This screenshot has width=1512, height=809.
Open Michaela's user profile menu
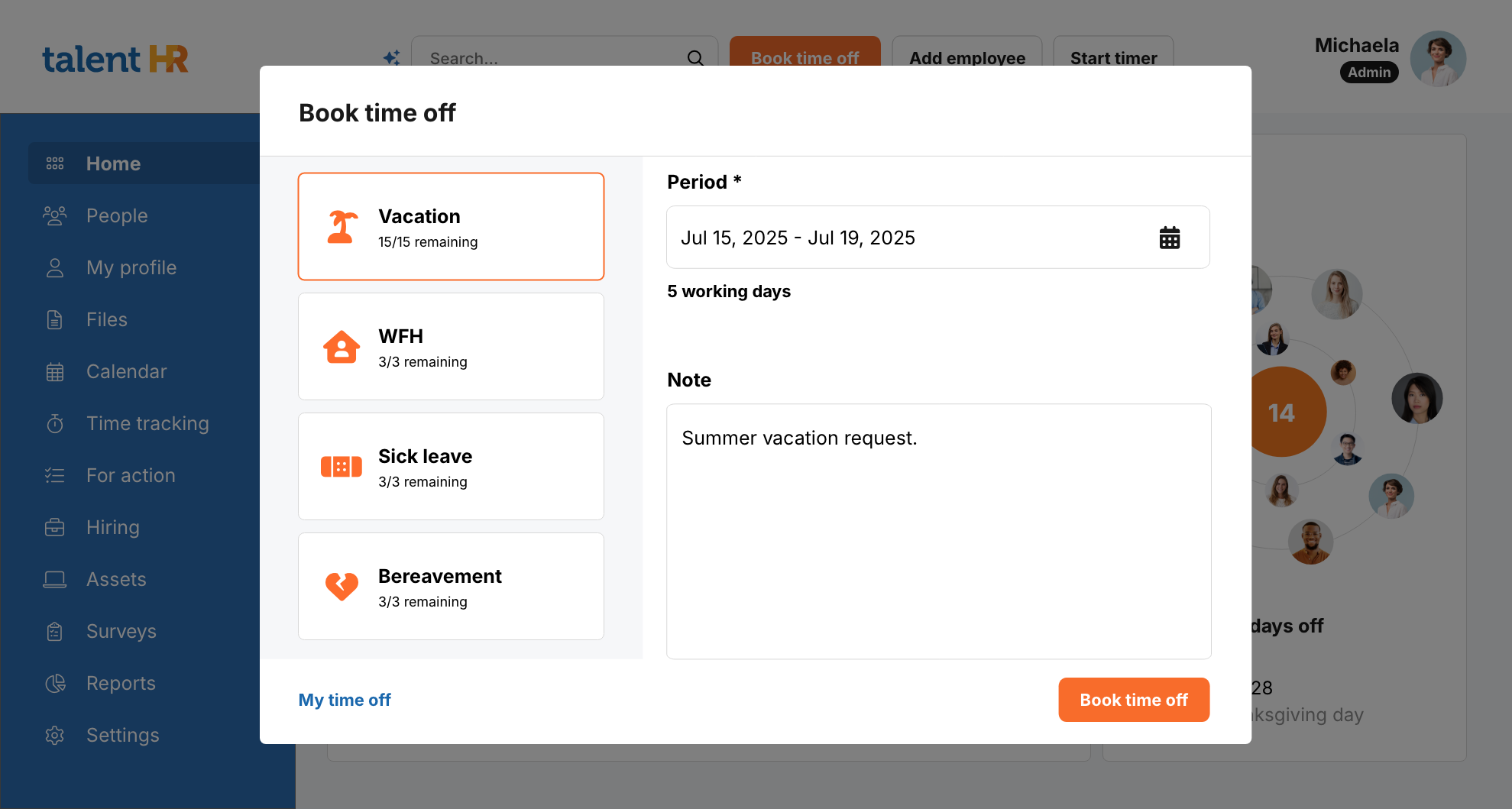(1437, 59)
